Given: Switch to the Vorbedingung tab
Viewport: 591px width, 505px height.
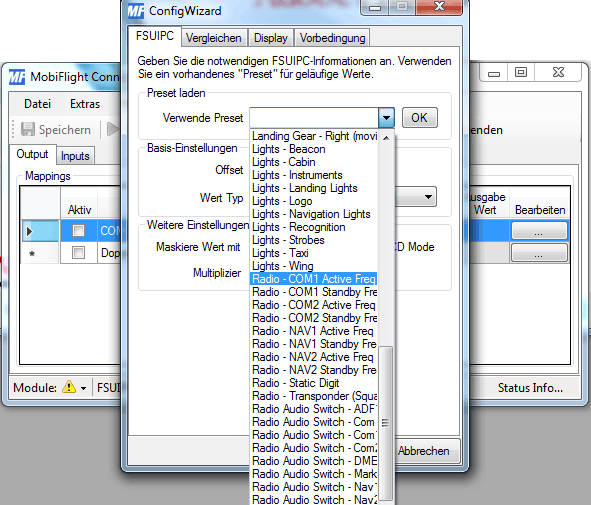Looking at the screenshot, I should pos(332,38).
